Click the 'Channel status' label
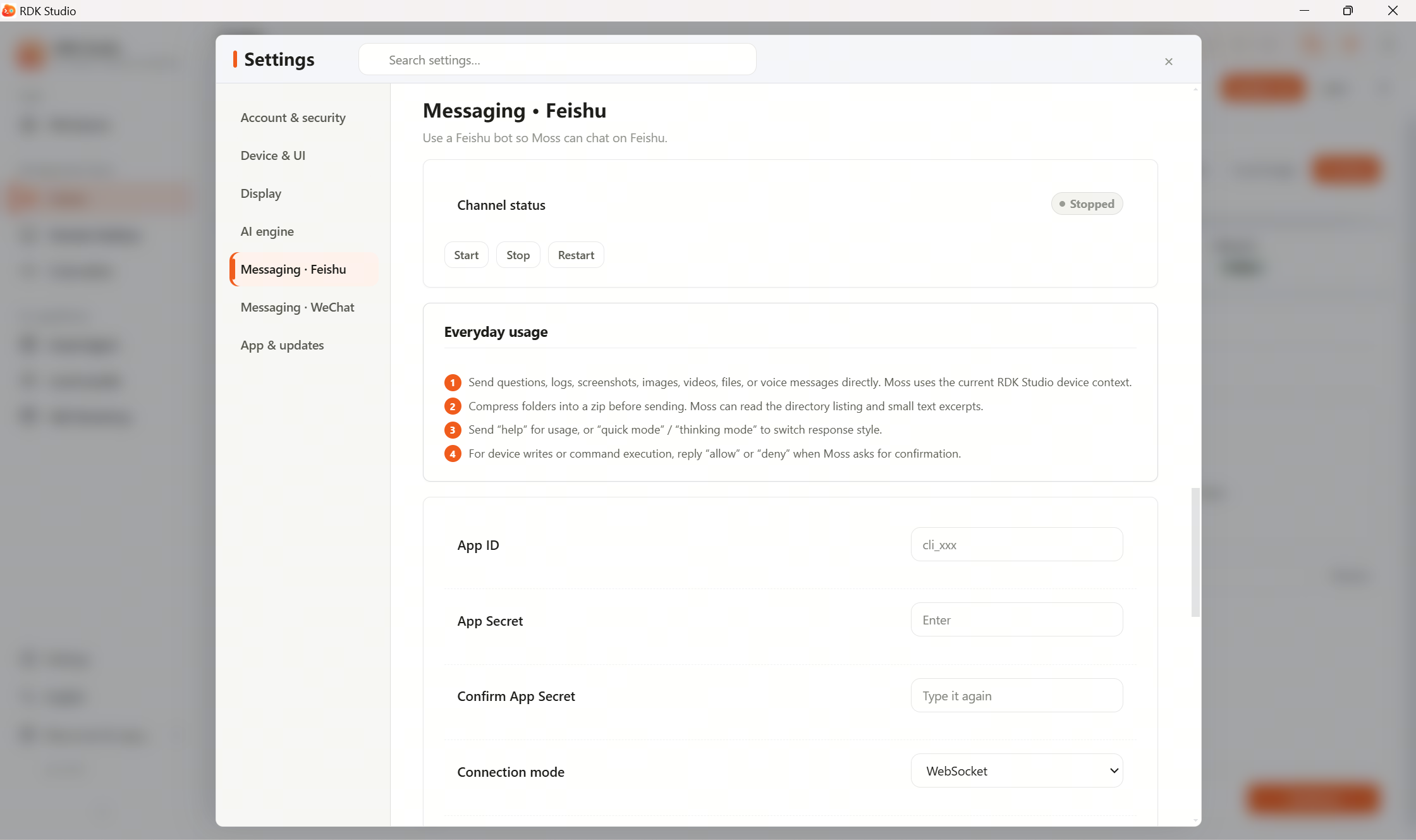The height and width of the screenshot is (840, 1416). pos(501,205)
